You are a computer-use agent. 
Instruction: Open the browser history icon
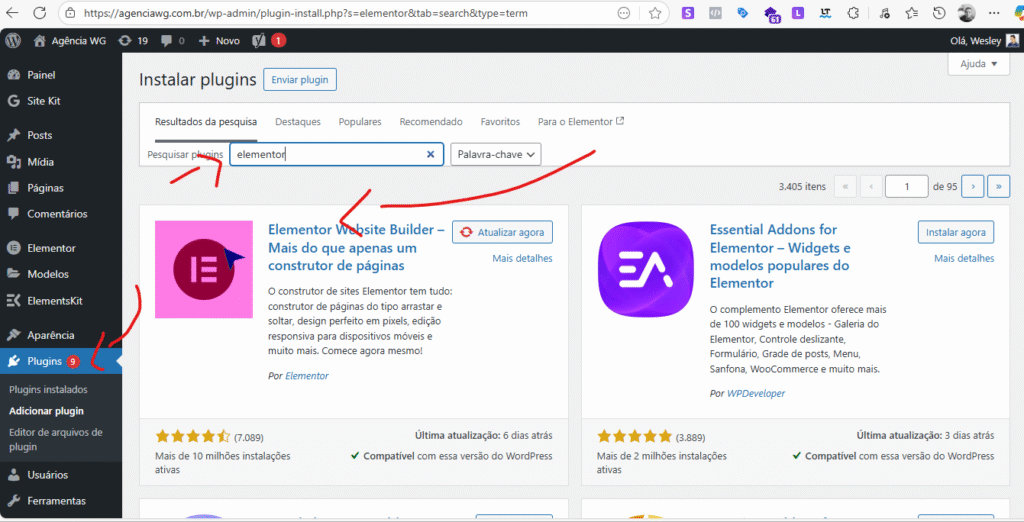point(939,13)
